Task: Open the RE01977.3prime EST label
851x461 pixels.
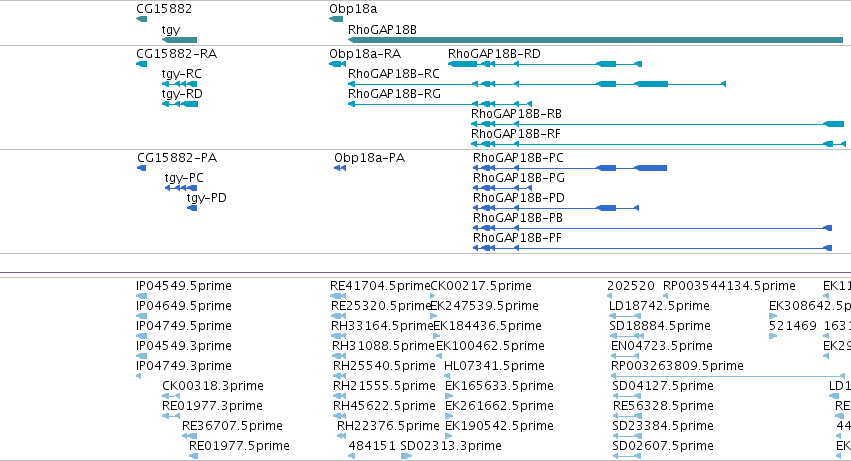Action: click(212, 407)
